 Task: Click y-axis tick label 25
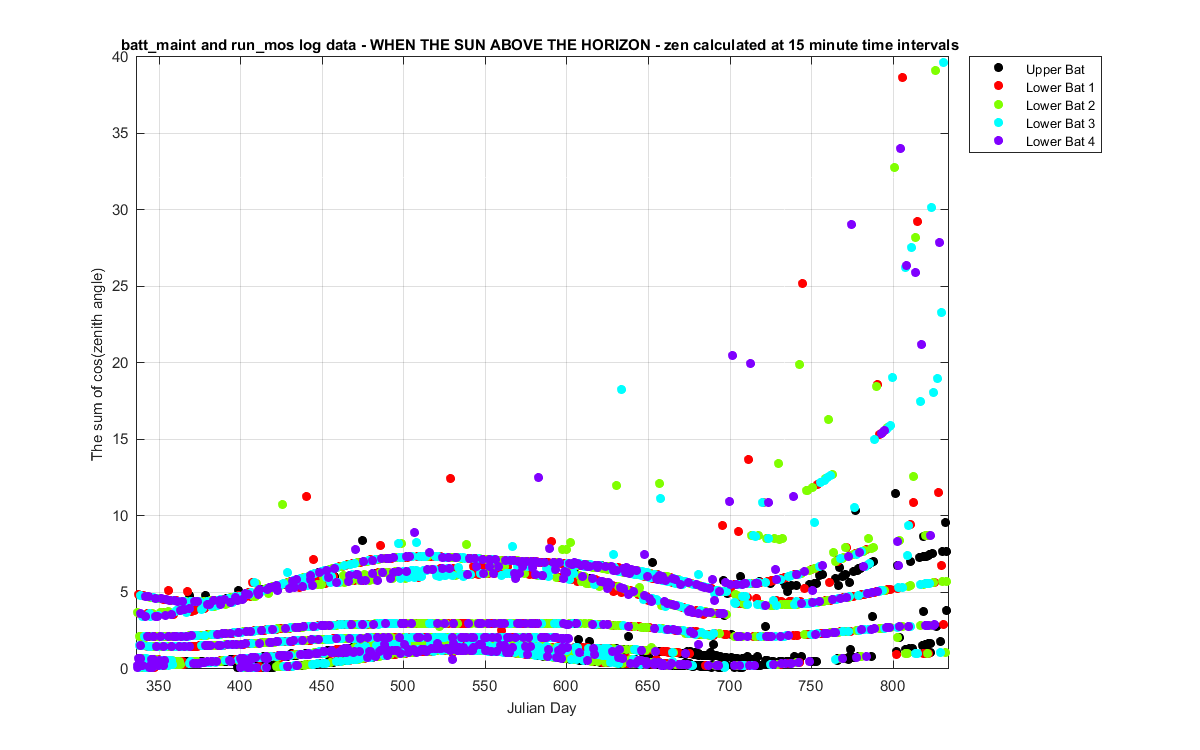[x=121, y=286]
